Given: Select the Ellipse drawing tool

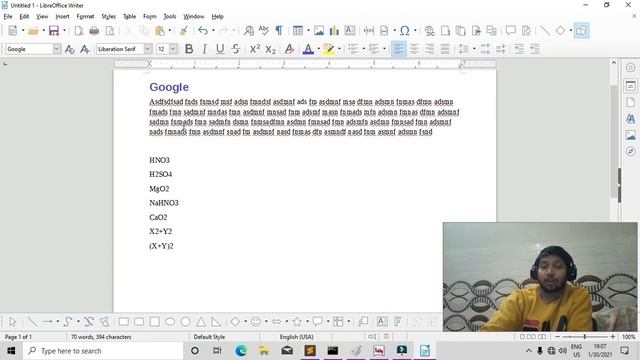Looking at the screenshot, I should click(x=170, y=322).
